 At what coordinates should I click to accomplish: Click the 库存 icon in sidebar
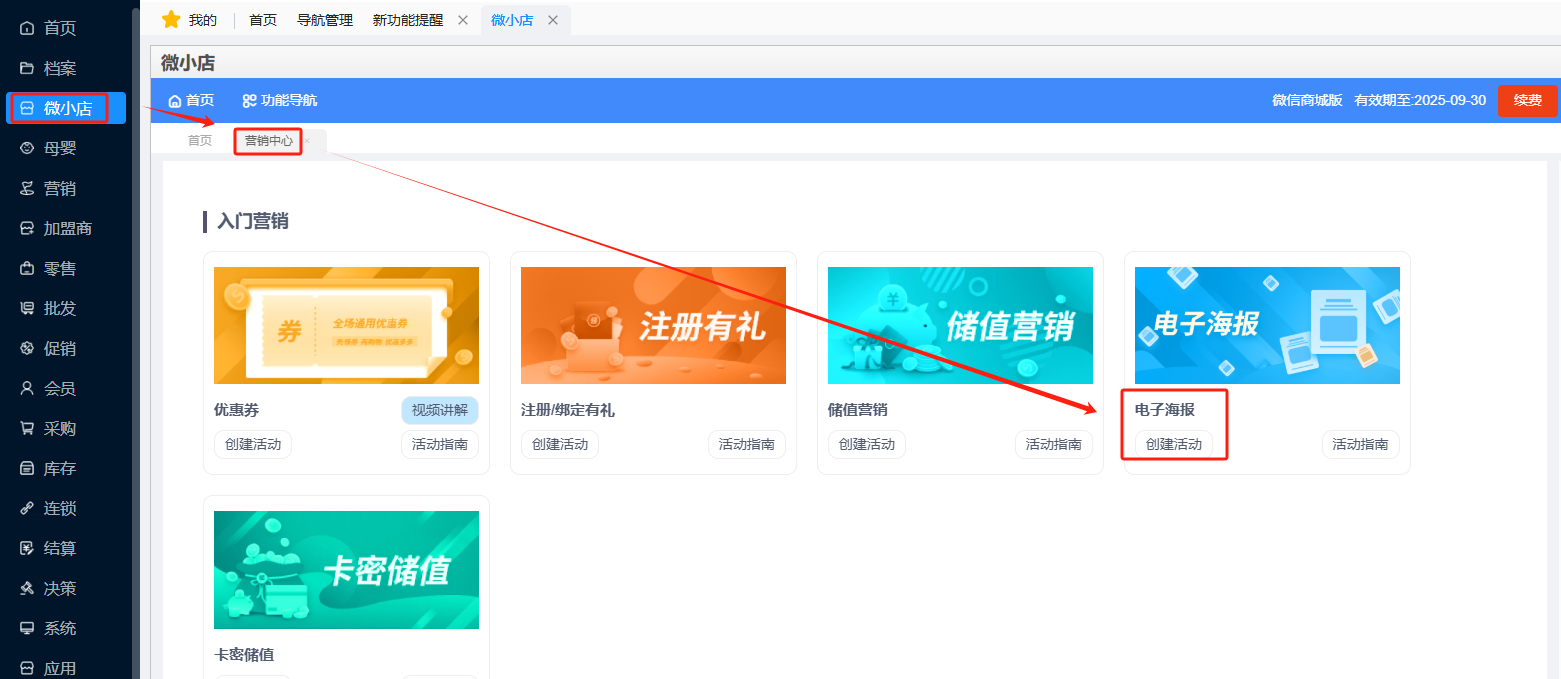[27, 468]
